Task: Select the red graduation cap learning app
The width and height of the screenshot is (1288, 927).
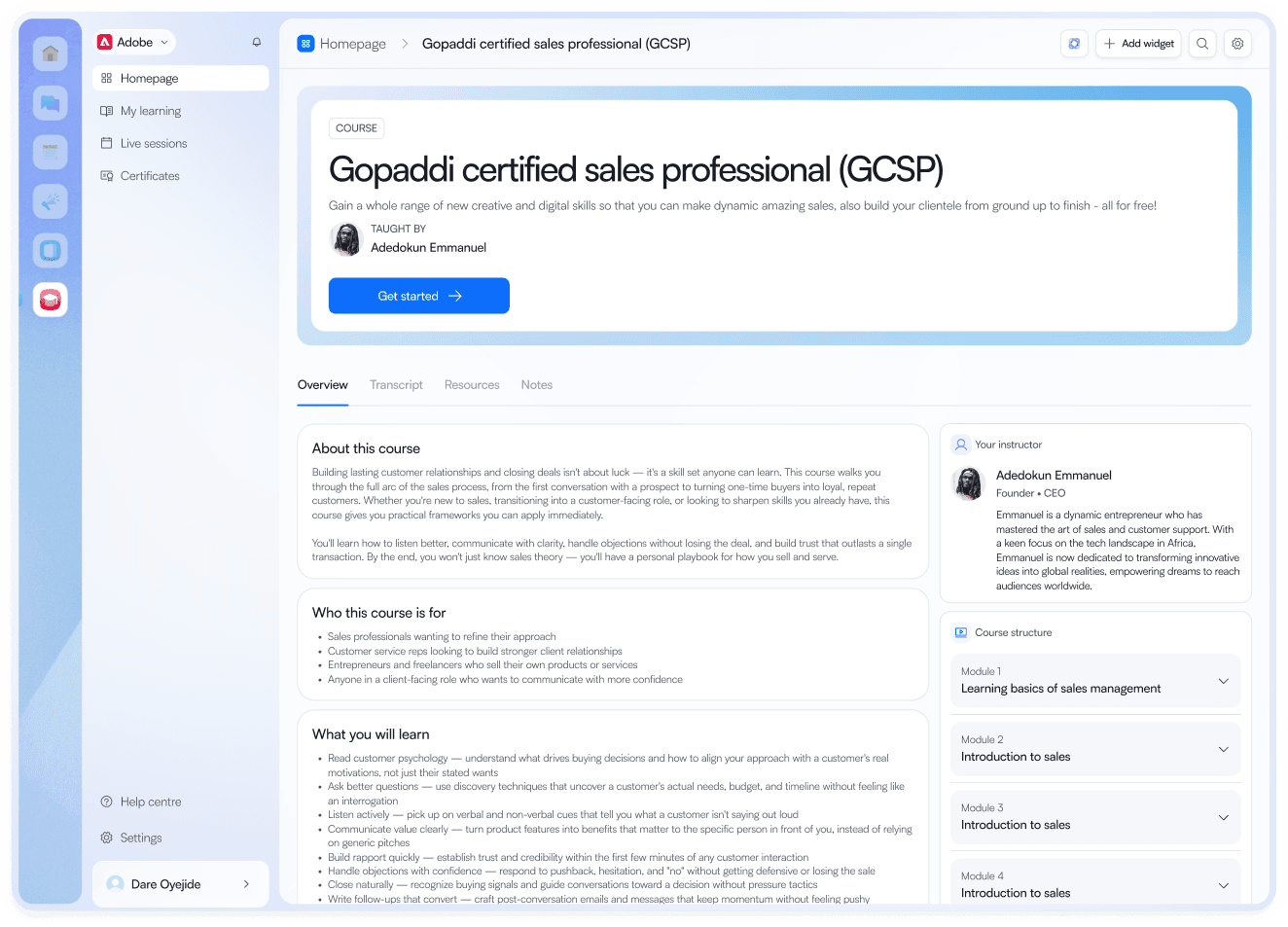Action: 51,300
